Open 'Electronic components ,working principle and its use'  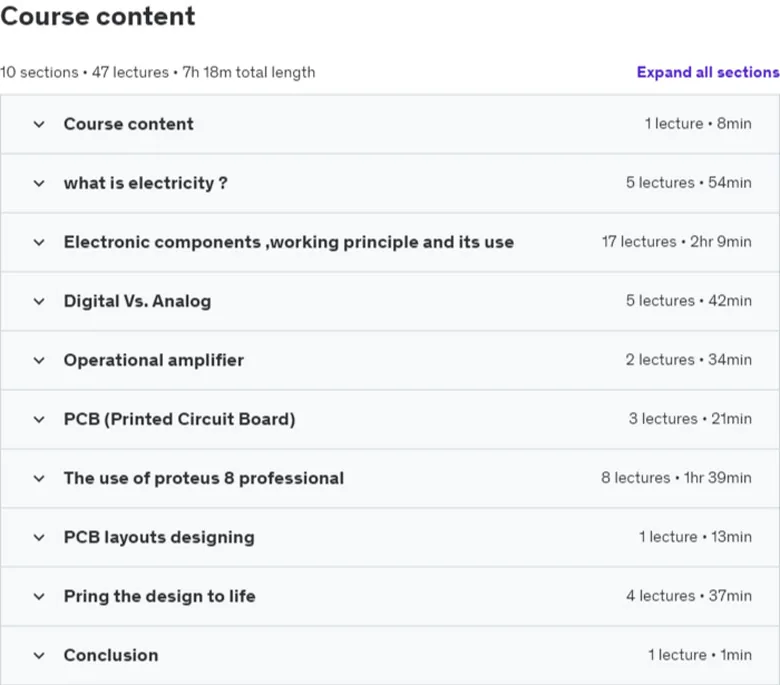pos(289,242)
